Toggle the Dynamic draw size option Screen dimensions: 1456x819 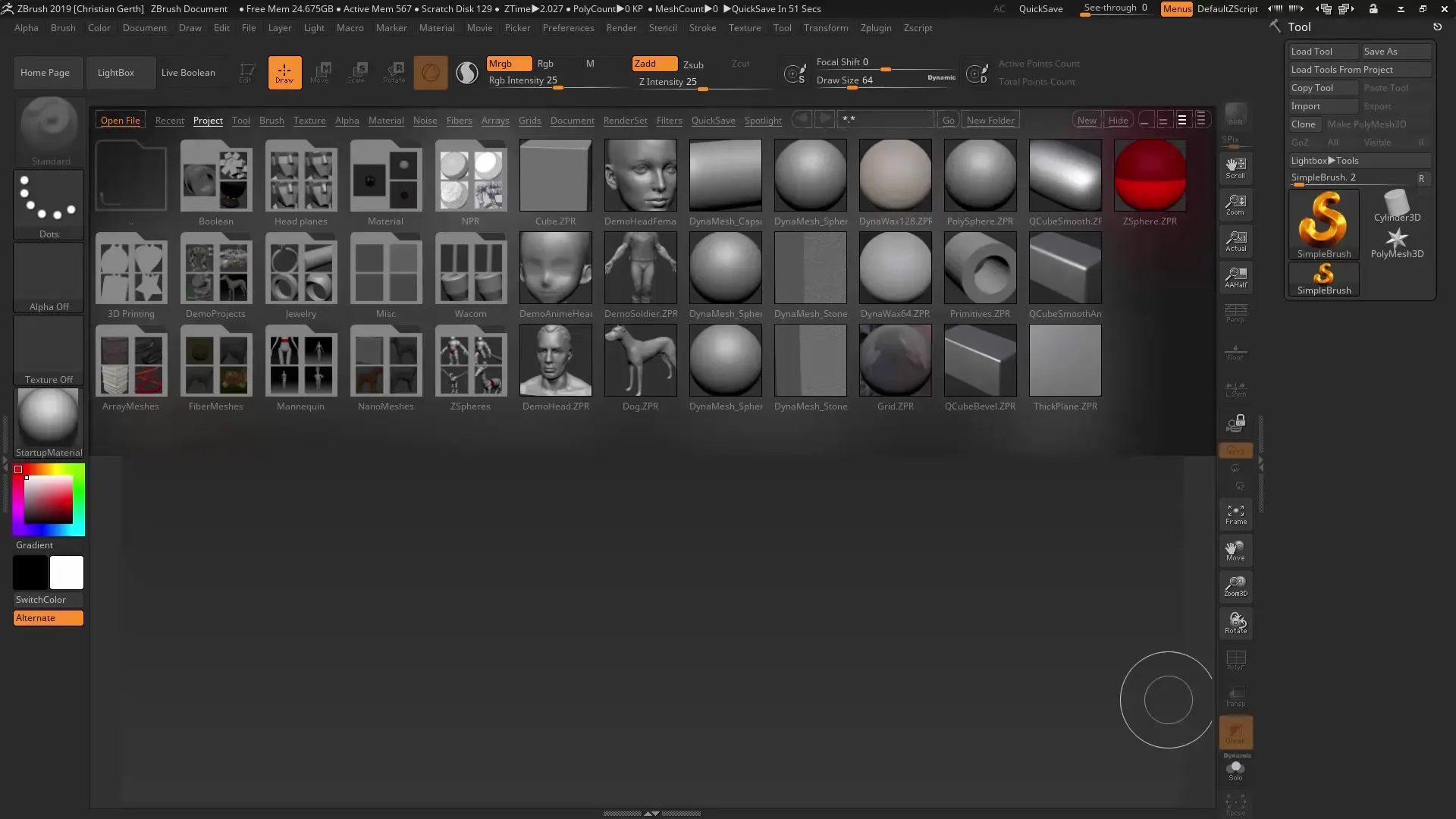(941, 77)
